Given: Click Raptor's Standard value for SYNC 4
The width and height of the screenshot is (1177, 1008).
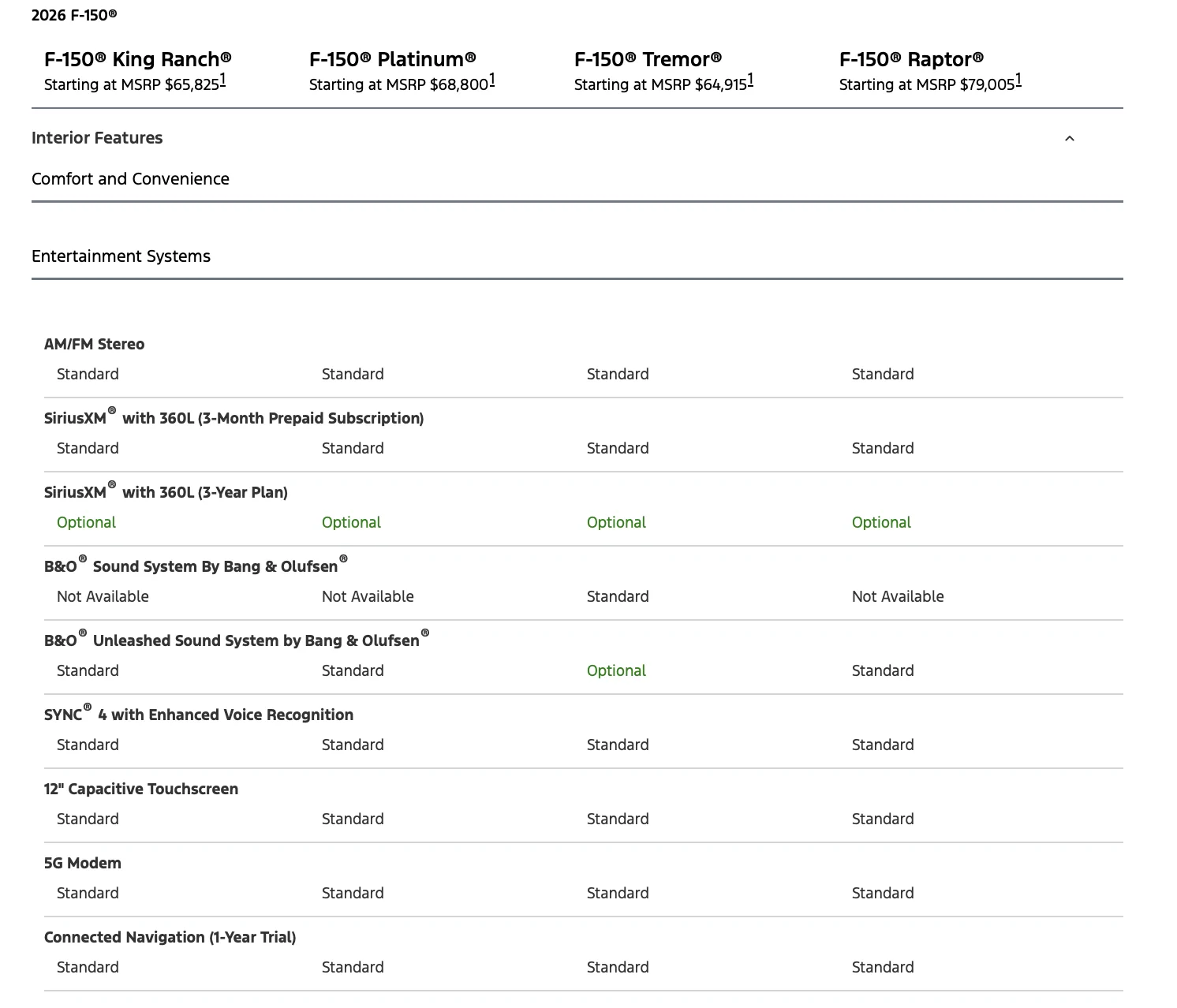Looking at the screenshot, I should point(883,745).
